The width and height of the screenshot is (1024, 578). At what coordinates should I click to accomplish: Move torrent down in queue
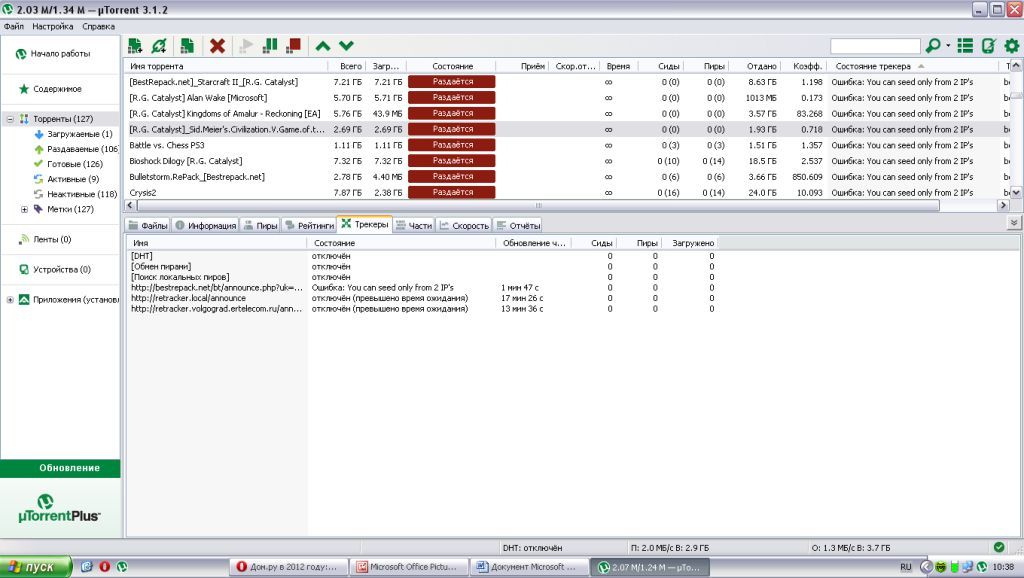tap(346, 46)
